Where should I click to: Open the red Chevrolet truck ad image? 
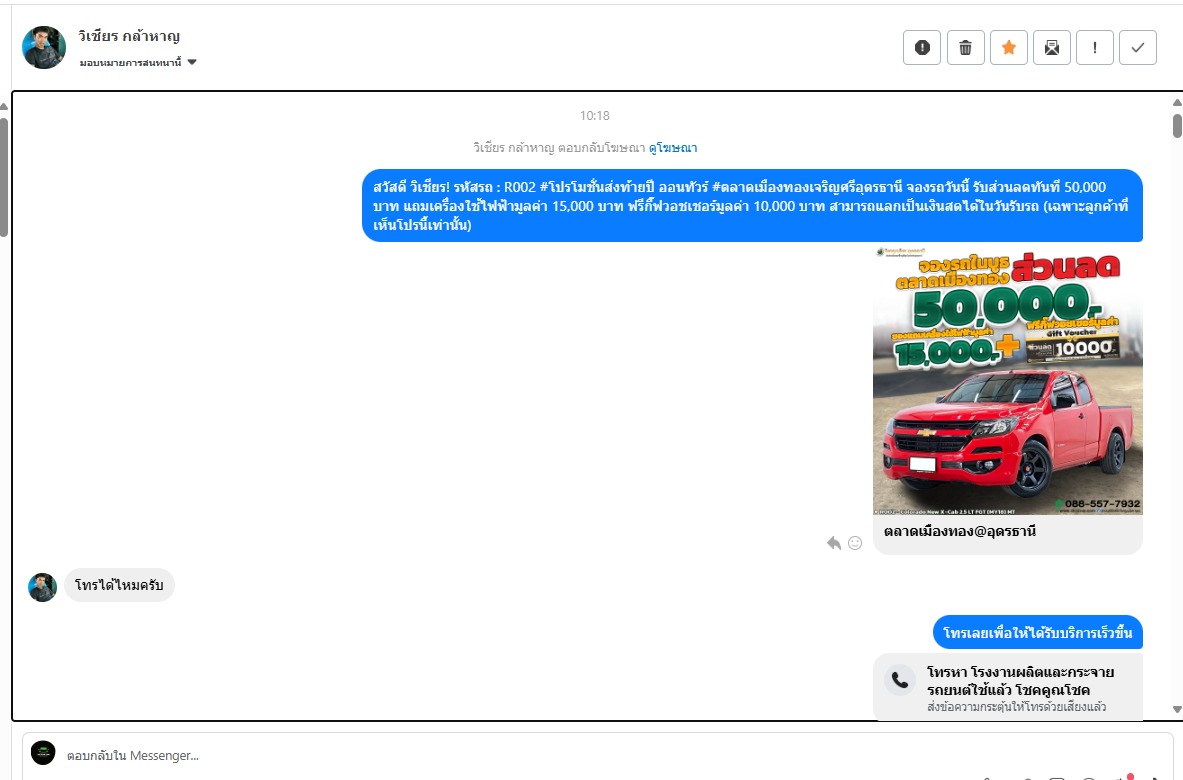point(1007,381)
